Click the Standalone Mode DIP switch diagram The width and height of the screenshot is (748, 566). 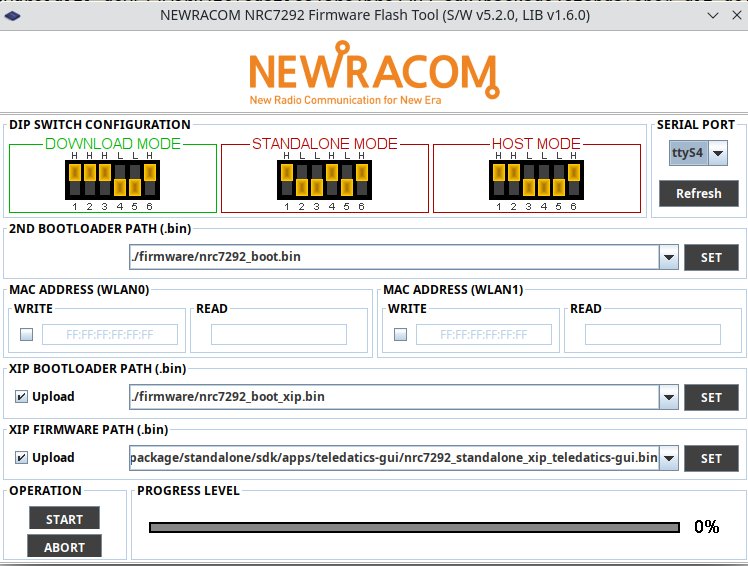[324, 180]
